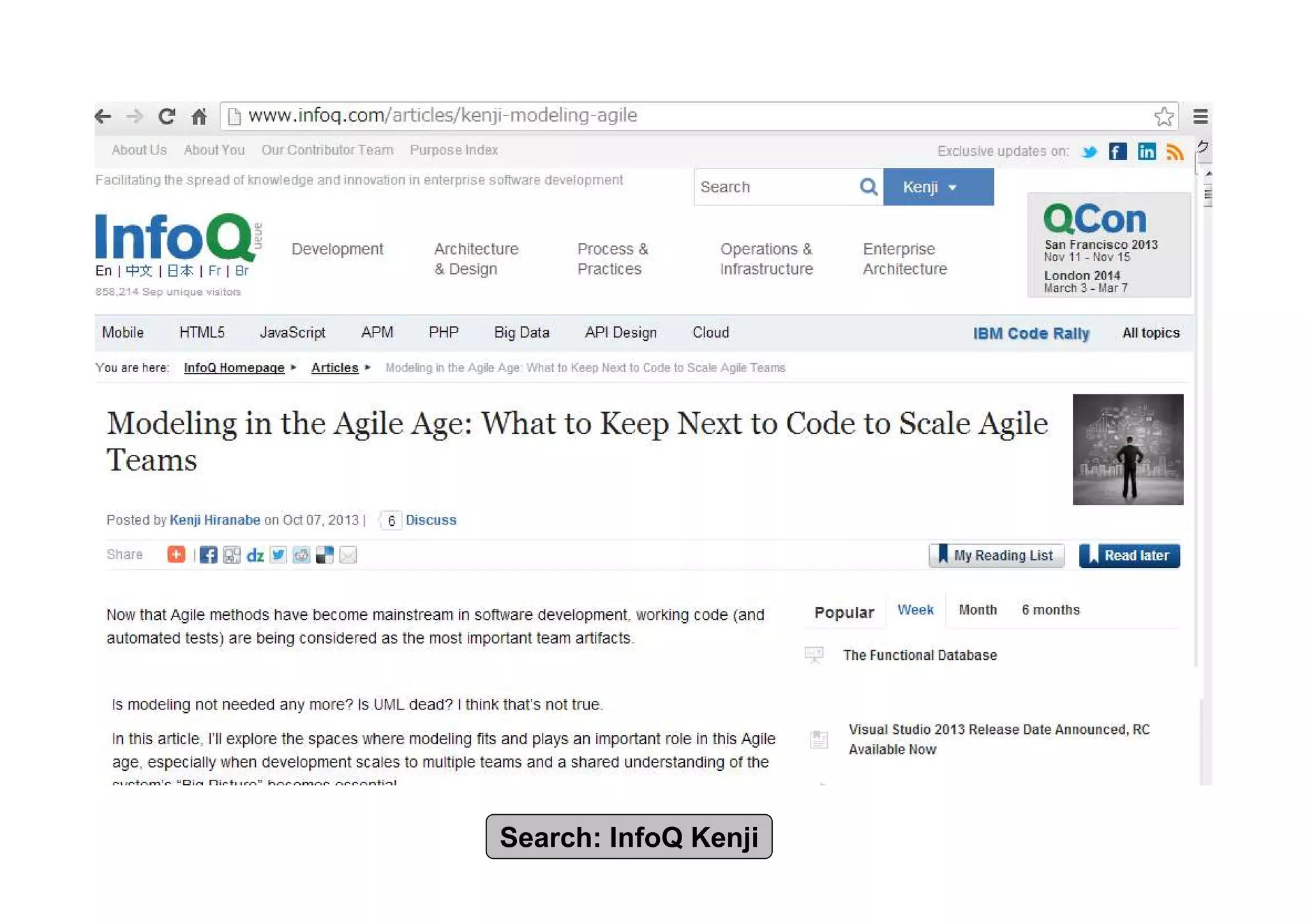Open the IBM Code Rally link
The width and height of the screenshot is (1307, 924).
pyautogui.click(x=1031, y=333)
